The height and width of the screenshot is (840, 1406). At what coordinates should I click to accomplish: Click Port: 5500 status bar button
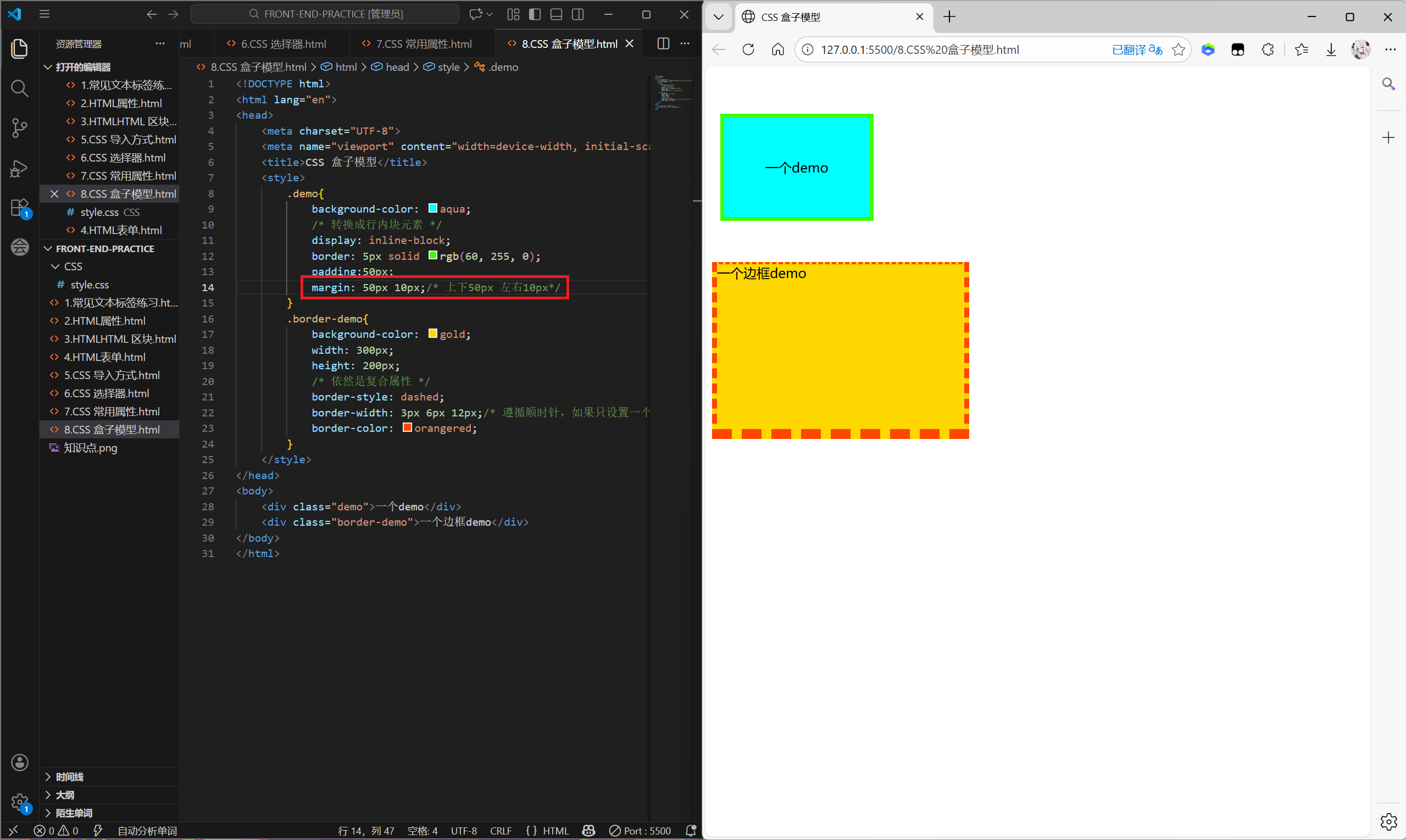(640, 830)
